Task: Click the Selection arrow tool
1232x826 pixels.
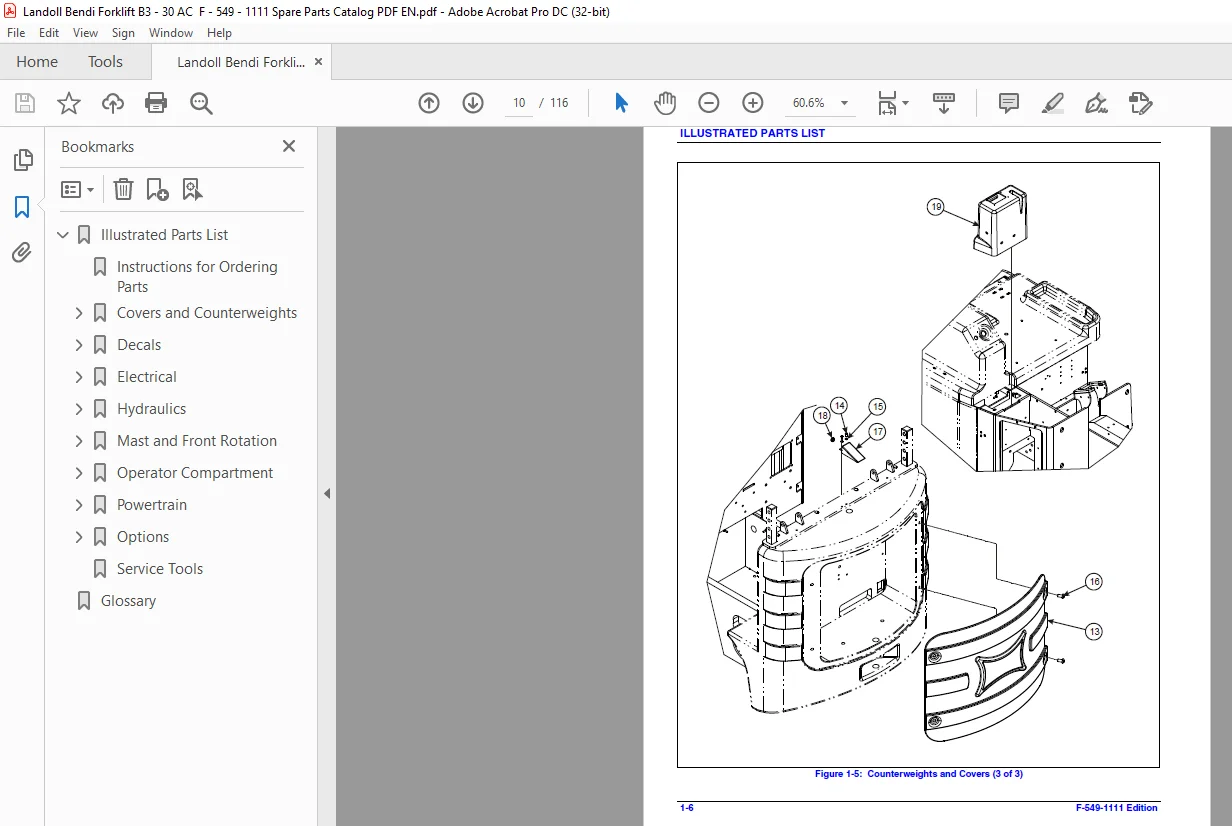Action: coord(621,103)
